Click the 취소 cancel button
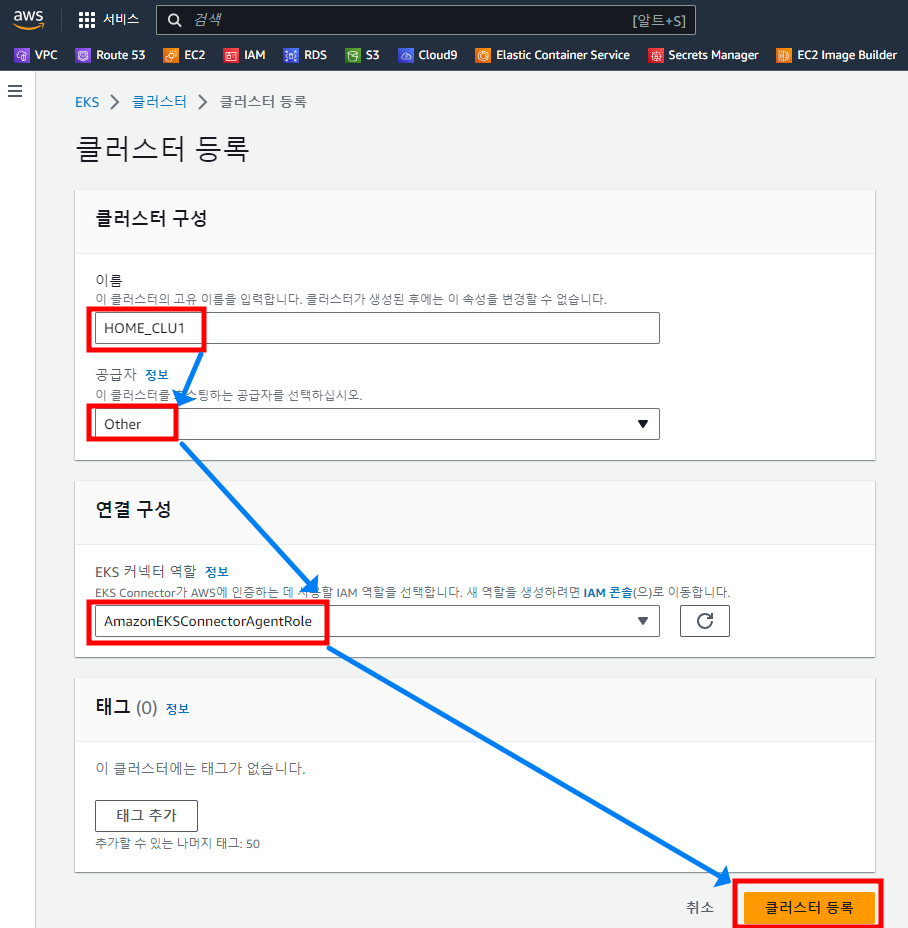 700,907
